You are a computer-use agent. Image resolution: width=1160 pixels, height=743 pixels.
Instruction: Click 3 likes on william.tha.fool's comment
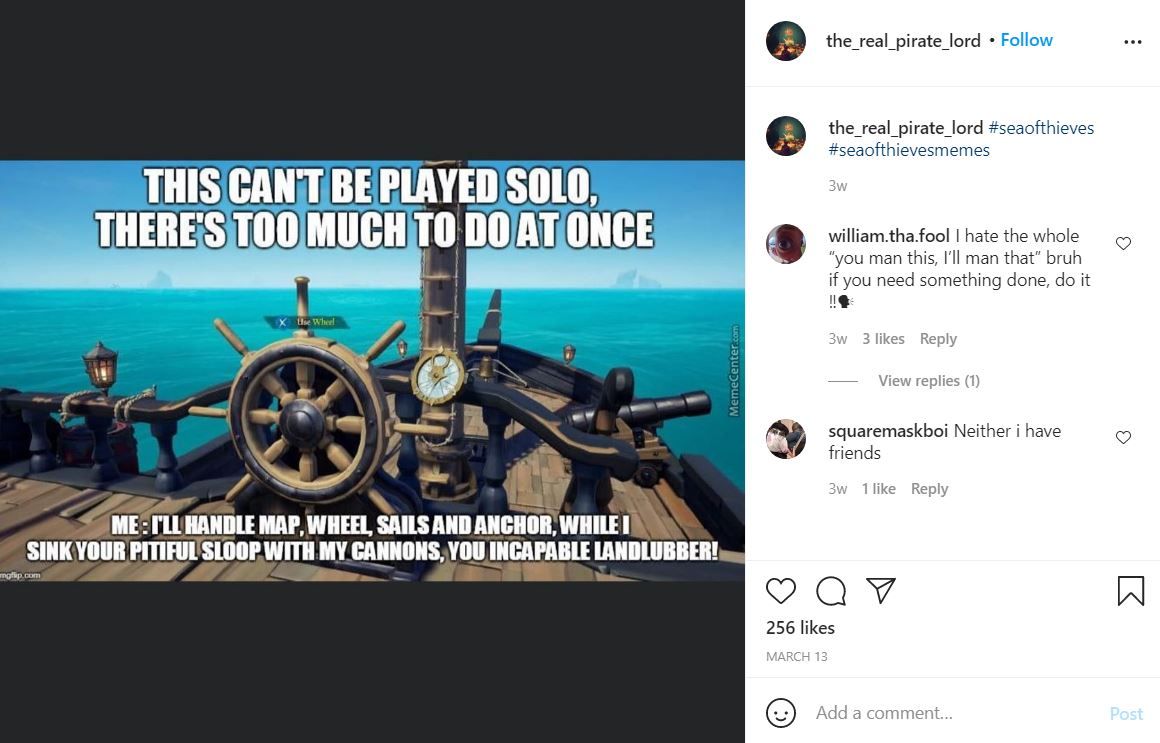(x=883, y=338)
